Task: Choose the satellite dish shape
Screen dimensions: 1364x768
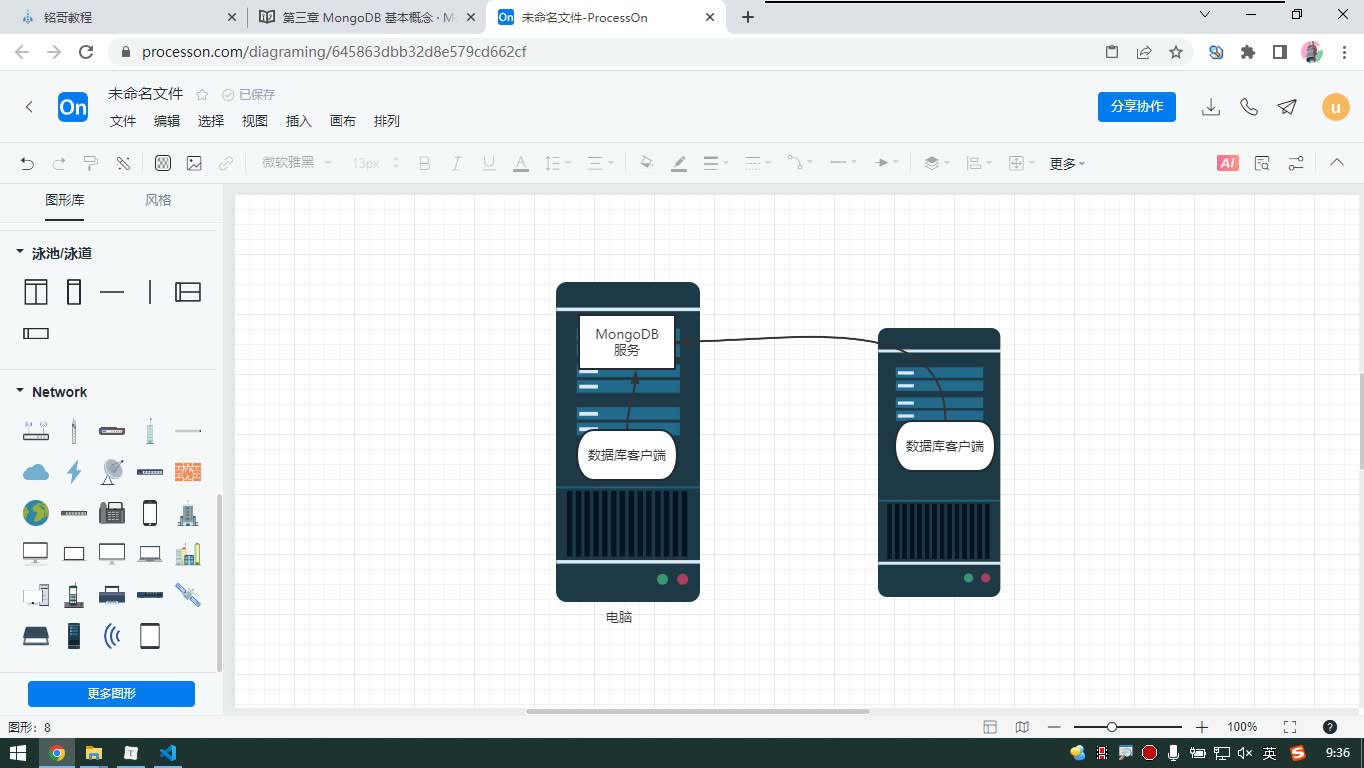Action: (112, 472)
